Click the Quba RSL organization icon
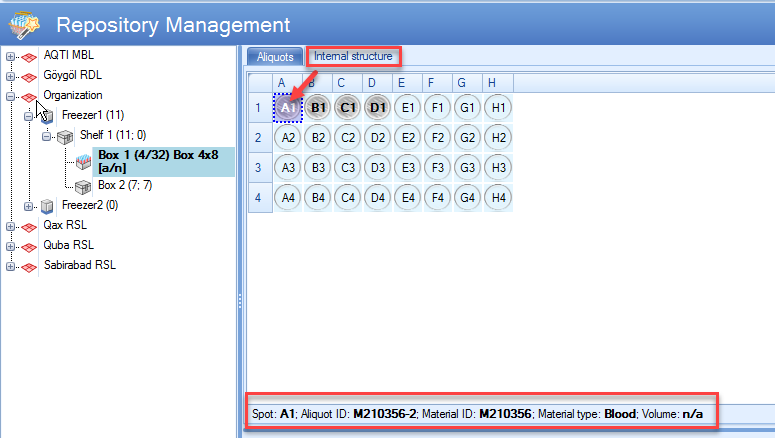The width and height of the screenshot is (775, 438). [30, 246]
